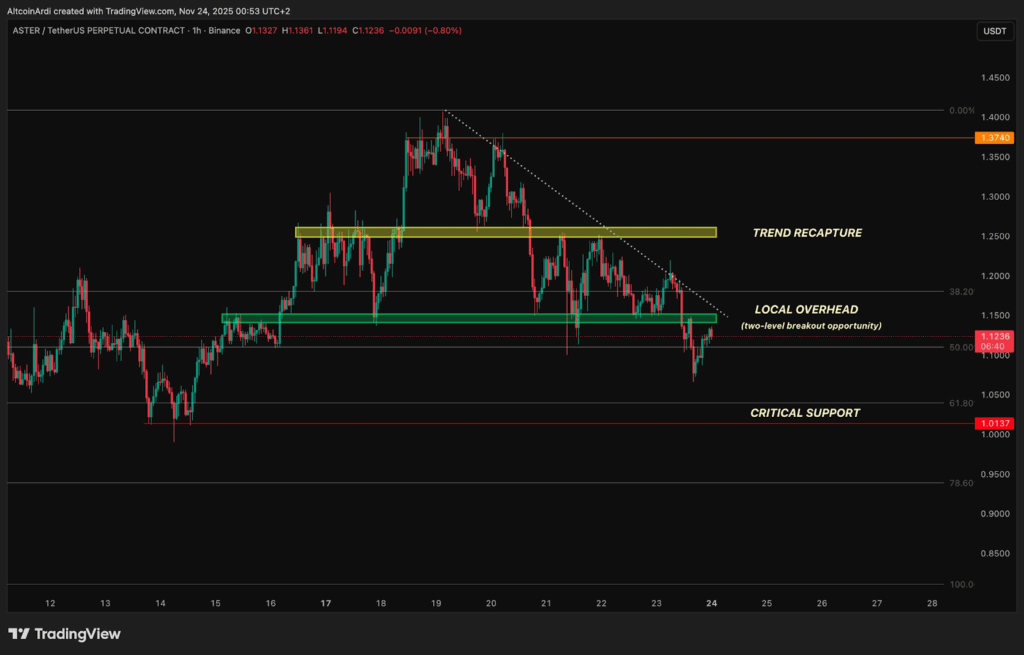Click the 78.60 Fibonacci level label
Viewport: 1024px width, 655px height.
960,483
